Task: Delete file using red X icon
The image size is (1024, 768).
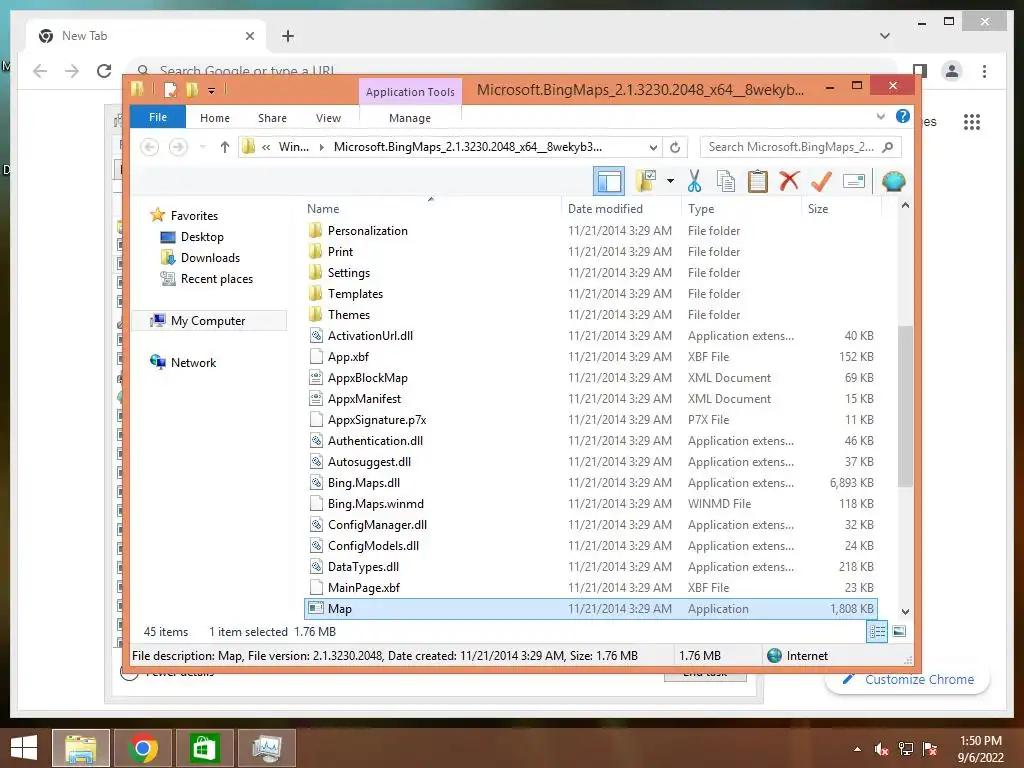Action: click(x=789, y=181)
